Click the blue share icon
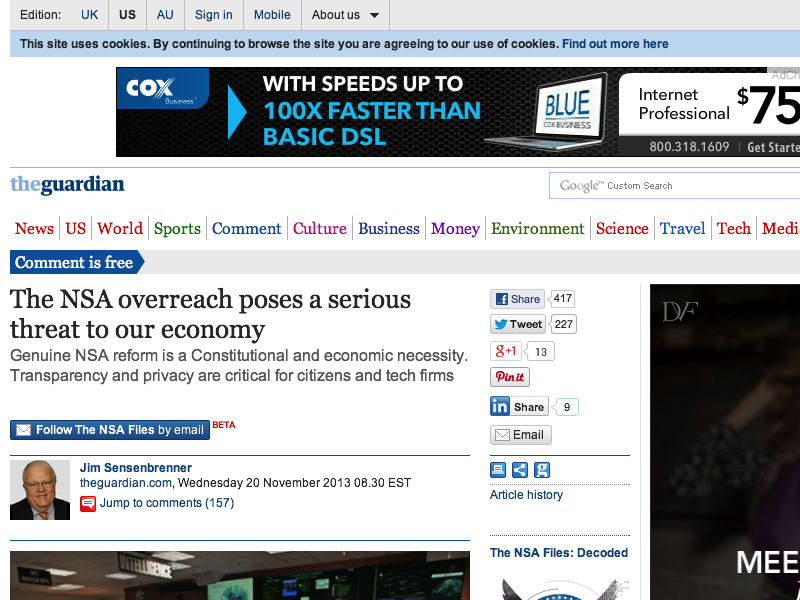Image resolution: width=800 pixels, height=600 pixels. 520,470
